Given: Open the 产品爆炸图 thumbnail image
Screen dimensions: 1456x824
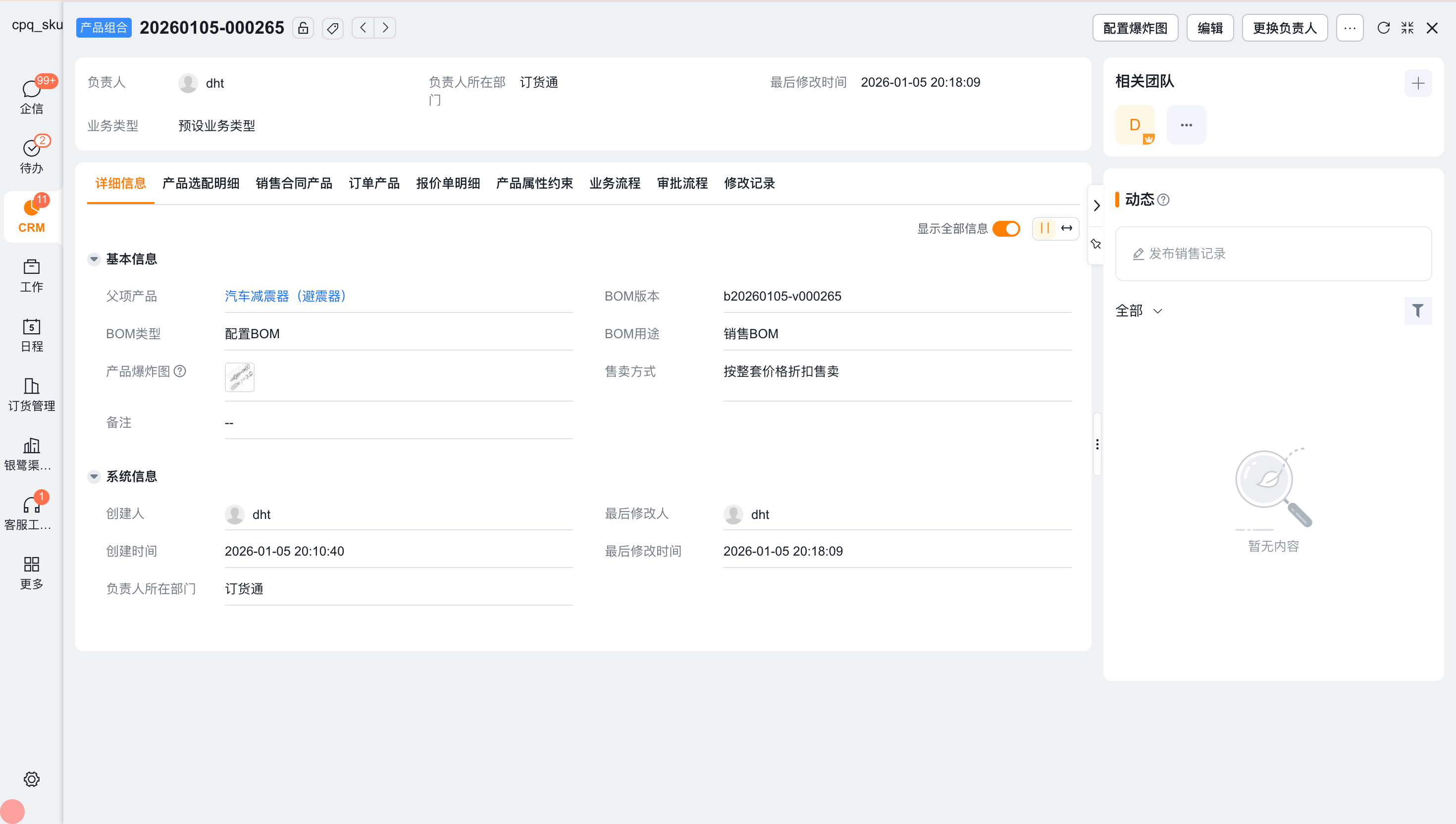Looking at the screenshot, I should click(x=239, y=377).
